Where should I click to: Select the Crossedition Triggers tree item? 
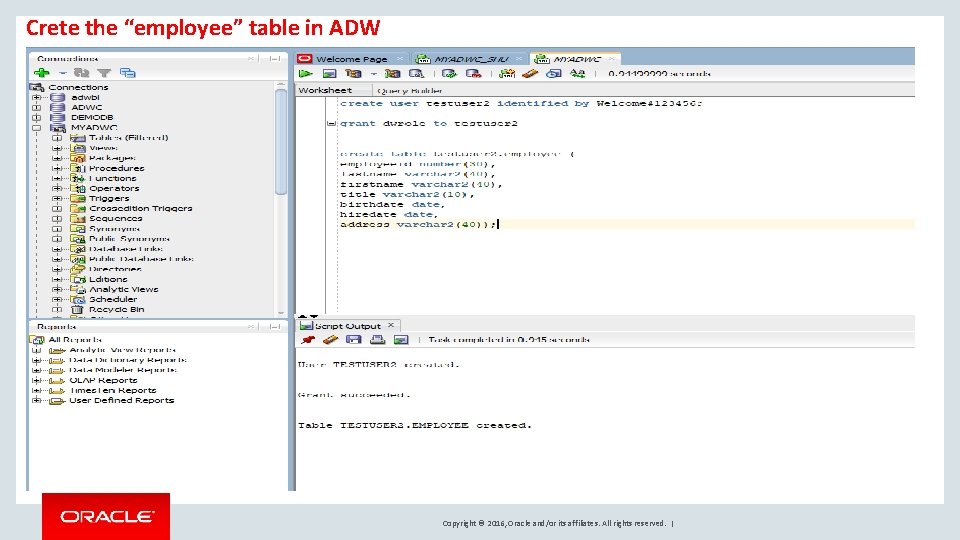(141, 208)
